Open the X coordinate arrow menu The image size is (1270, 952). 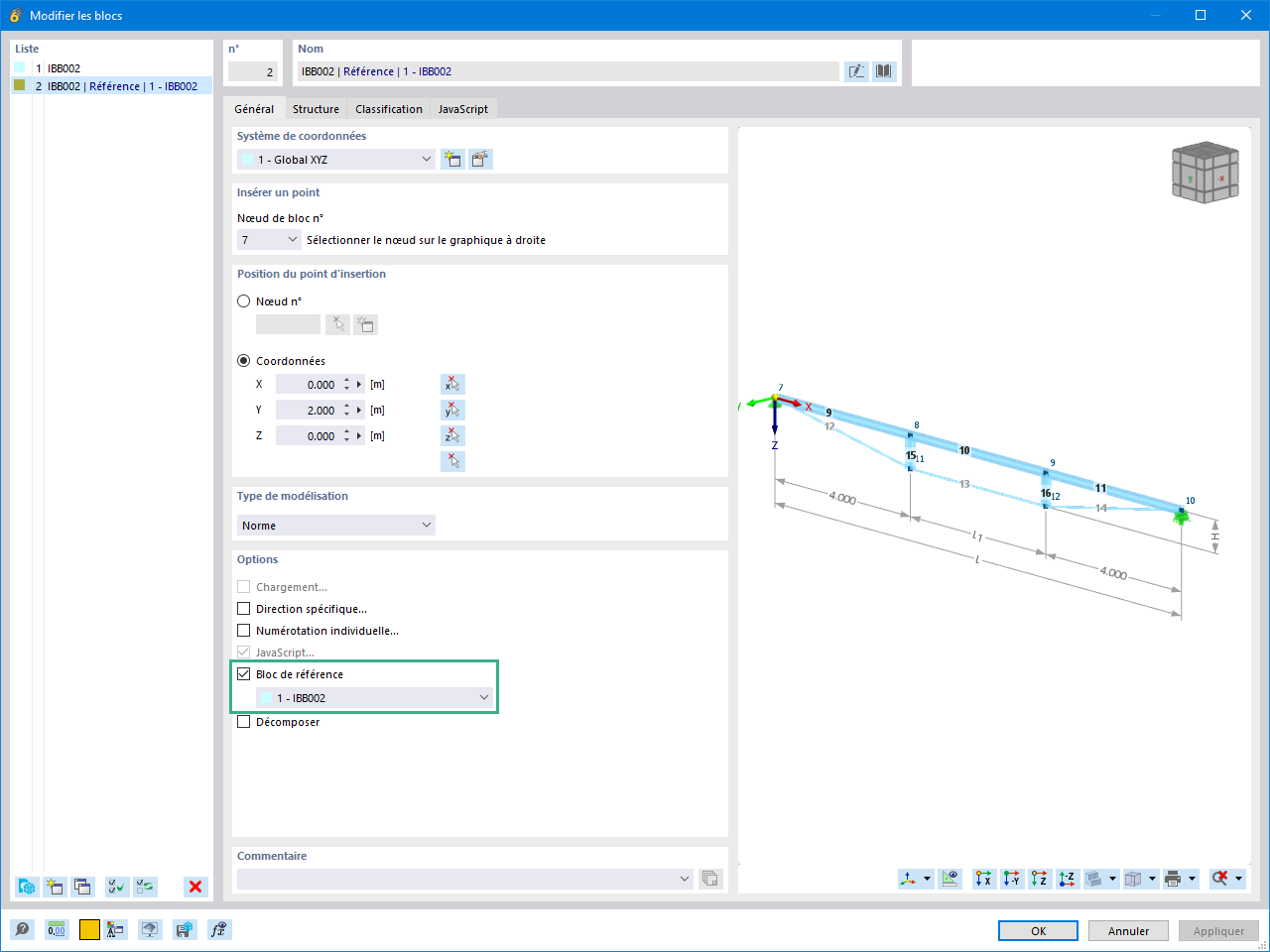coord(359,385)
